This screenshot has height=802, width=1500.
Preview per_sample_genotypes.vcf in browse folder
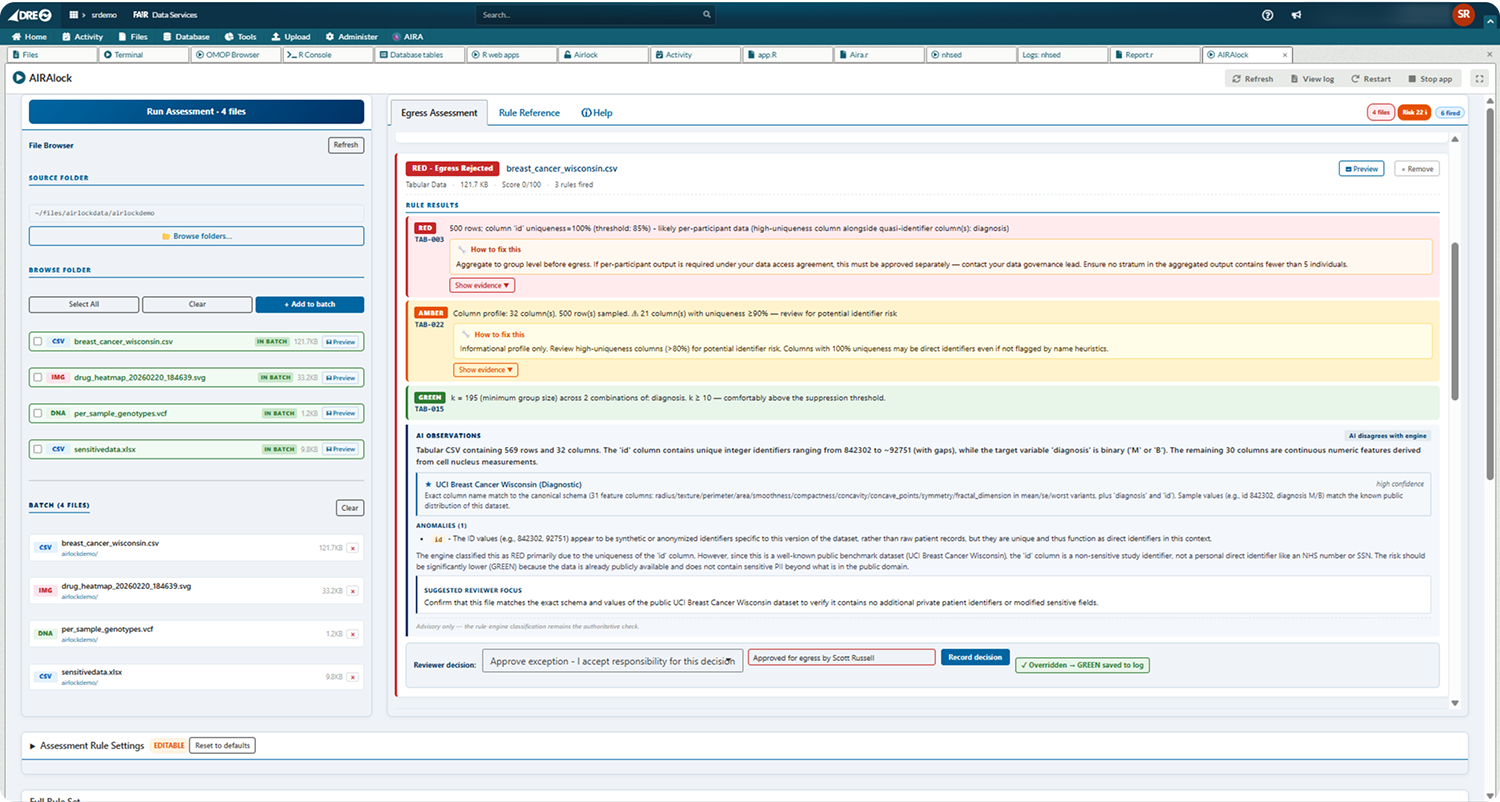click(340, 413)
